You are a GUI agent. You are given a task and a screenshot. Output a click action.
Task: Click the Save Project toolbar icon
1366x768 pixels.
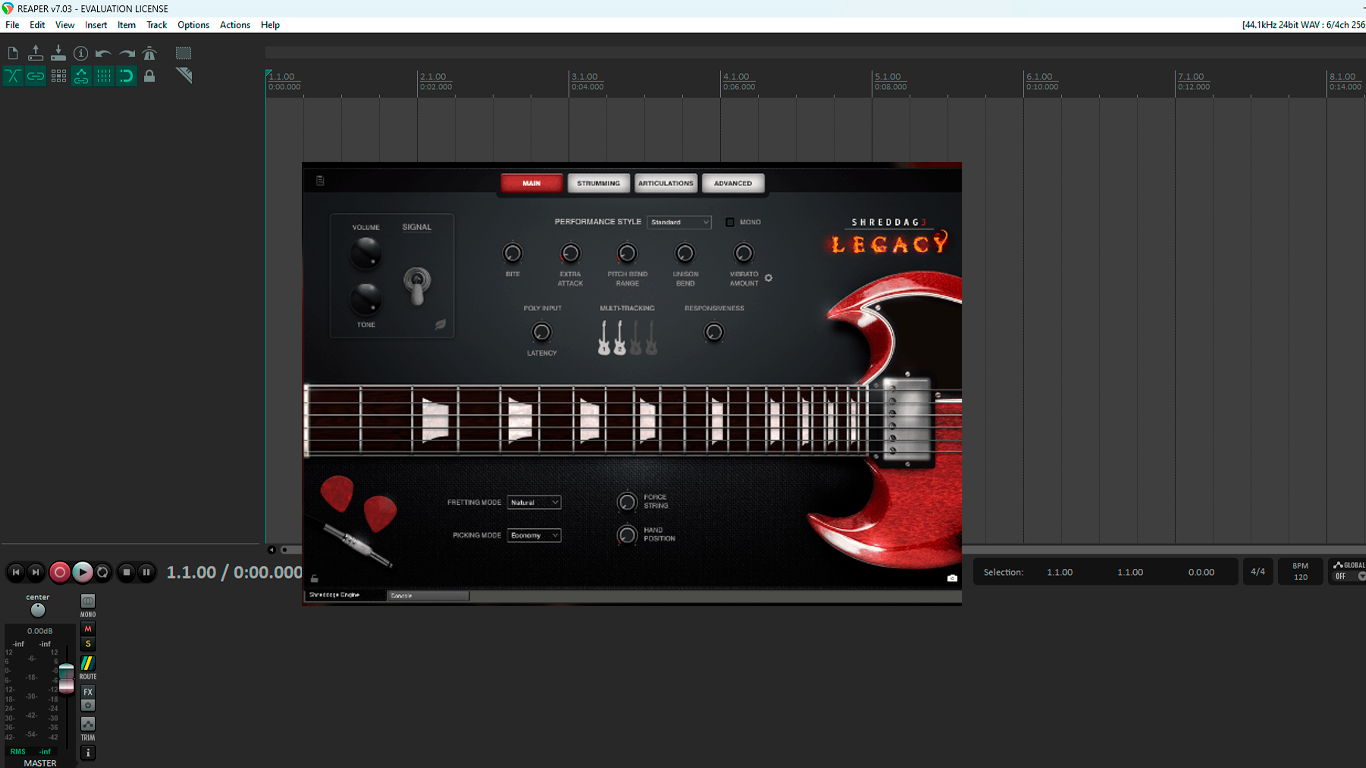point(58,53)
